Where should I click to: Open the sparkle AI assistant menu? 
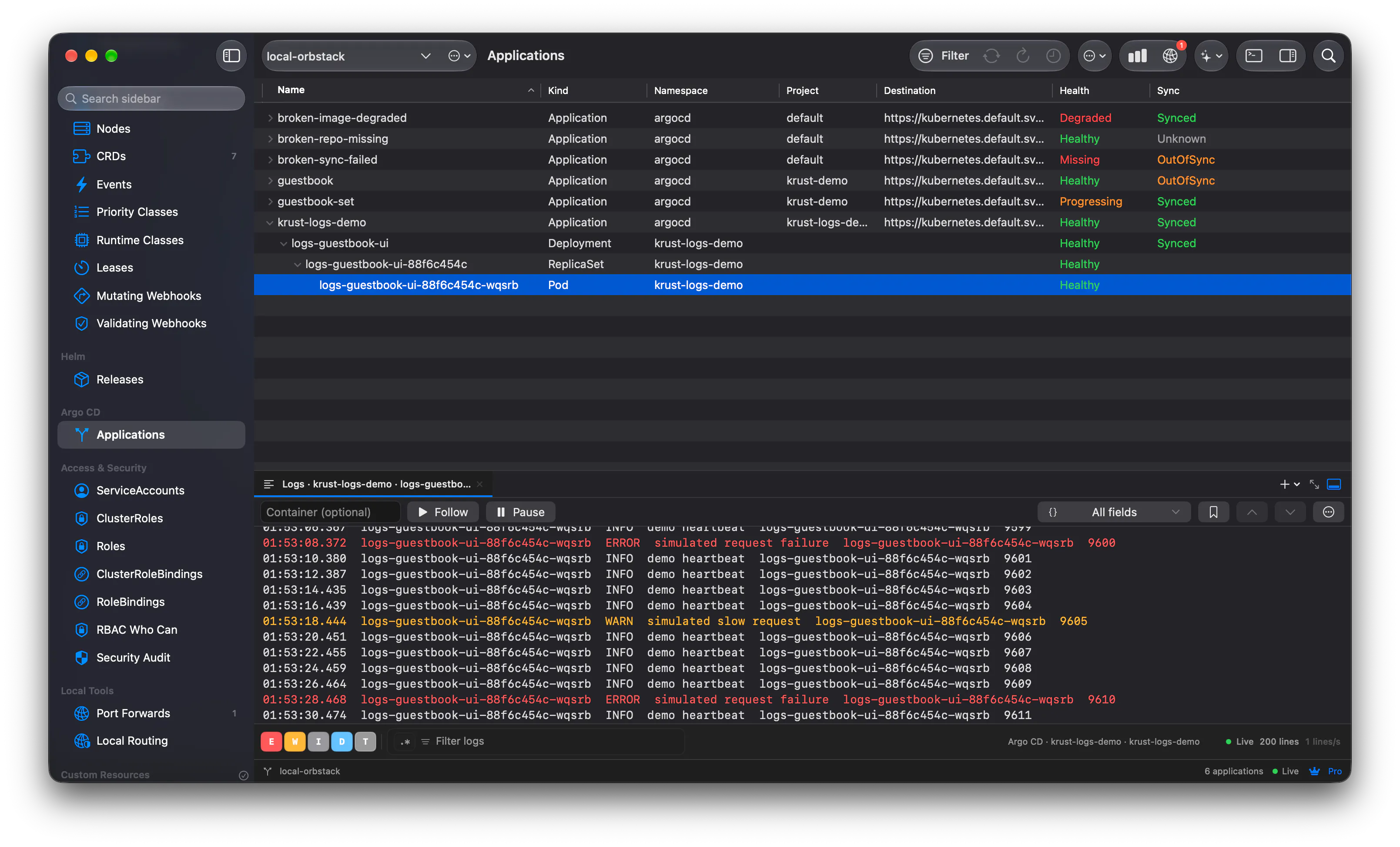tap(1211, 56)
